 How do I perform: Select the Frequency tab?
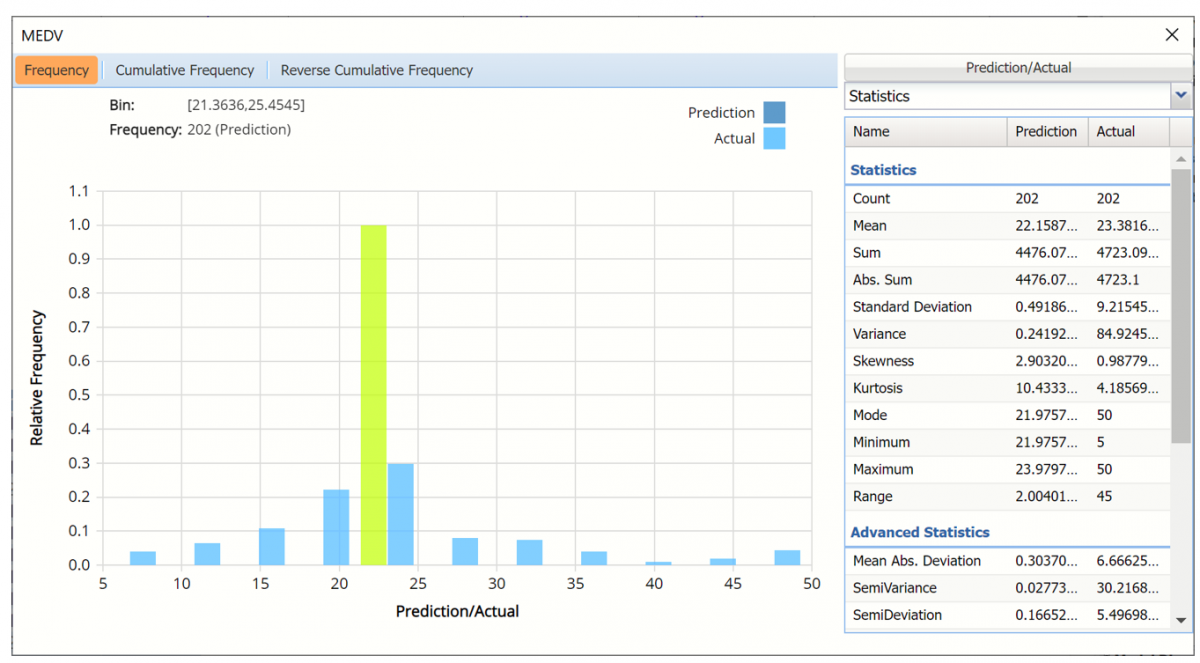coord(56,71)
